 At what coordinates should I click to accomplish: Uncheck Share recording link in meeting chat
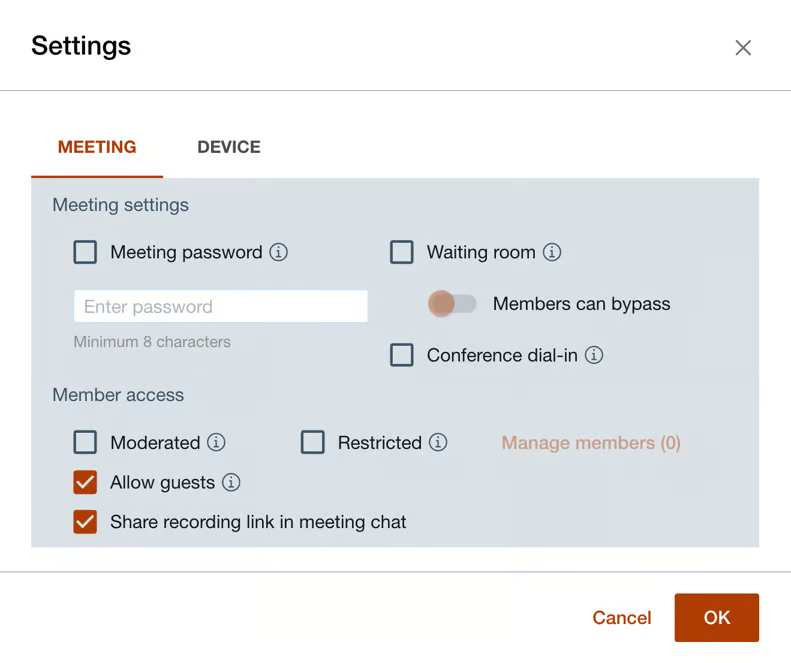[x=86, y=522]
